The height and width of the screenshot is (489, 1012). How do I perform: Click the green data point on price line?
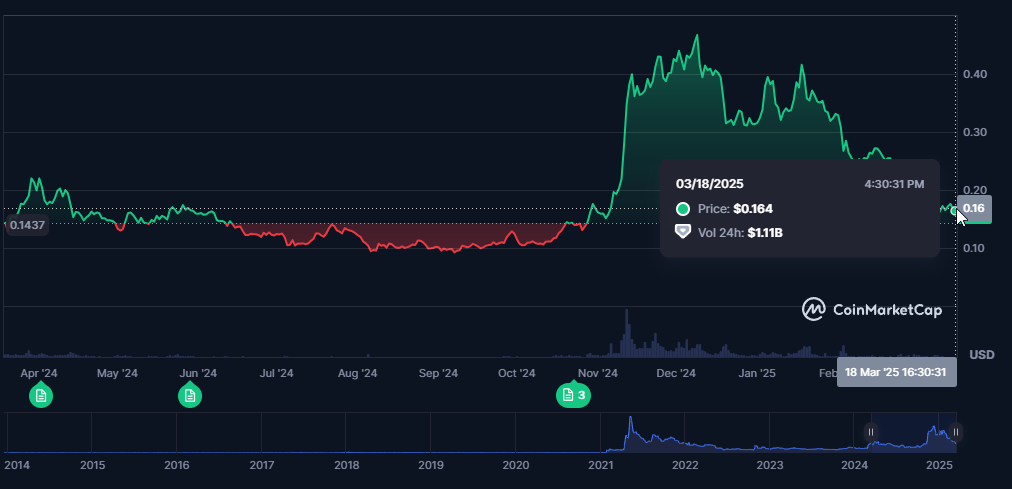pyautogui.click(x=955, y=210)
